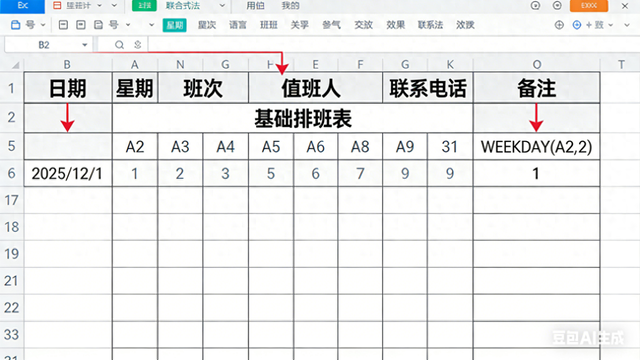The image size is (640, 360).
Task: Click the cell labeled A5
Action: [x=271, y=147]
